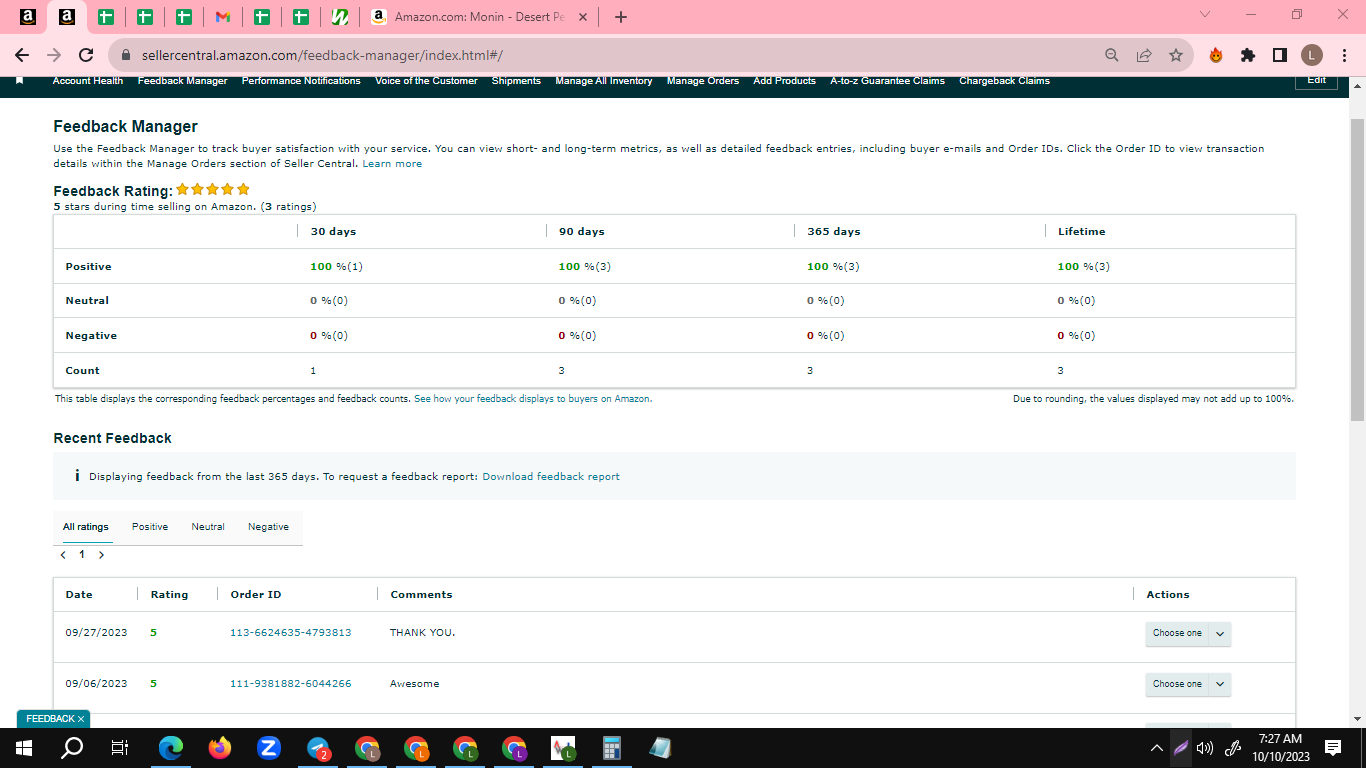Click the Edit button in the navigation bar
This screenshot has width=1366, height=768.
click(x=1317, y=81)
